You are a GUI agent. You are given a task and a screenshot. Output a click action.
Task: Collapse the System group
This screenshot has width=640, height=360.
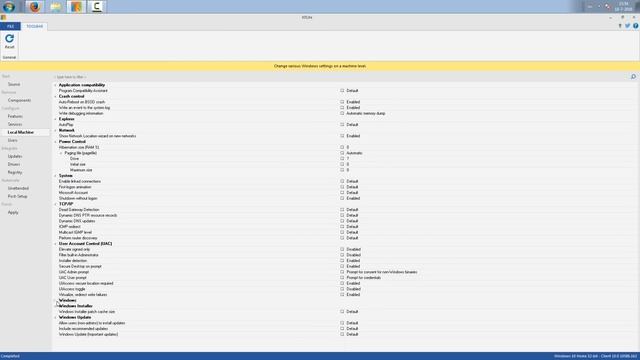click(x=56, y=176)
